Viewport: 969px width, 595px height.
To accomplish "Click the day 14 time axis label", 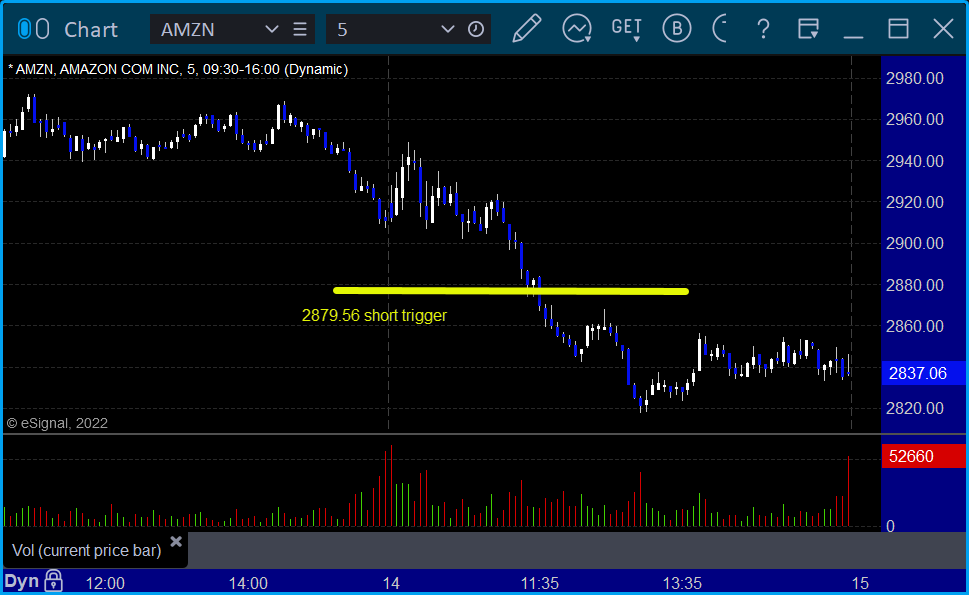I will [391, 583].
